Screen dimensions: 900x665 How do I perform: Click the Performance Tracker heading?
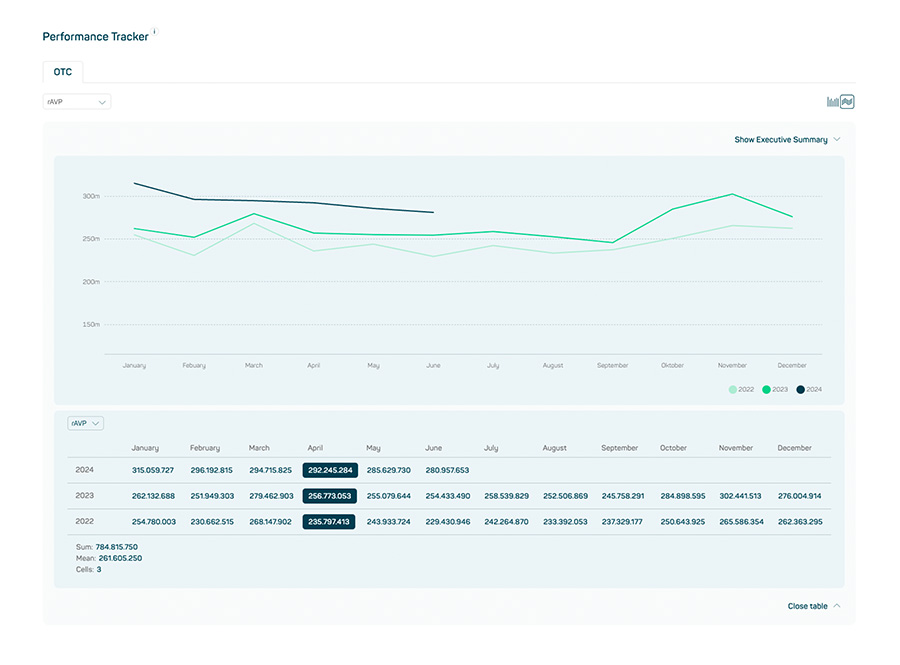[95, 37]
